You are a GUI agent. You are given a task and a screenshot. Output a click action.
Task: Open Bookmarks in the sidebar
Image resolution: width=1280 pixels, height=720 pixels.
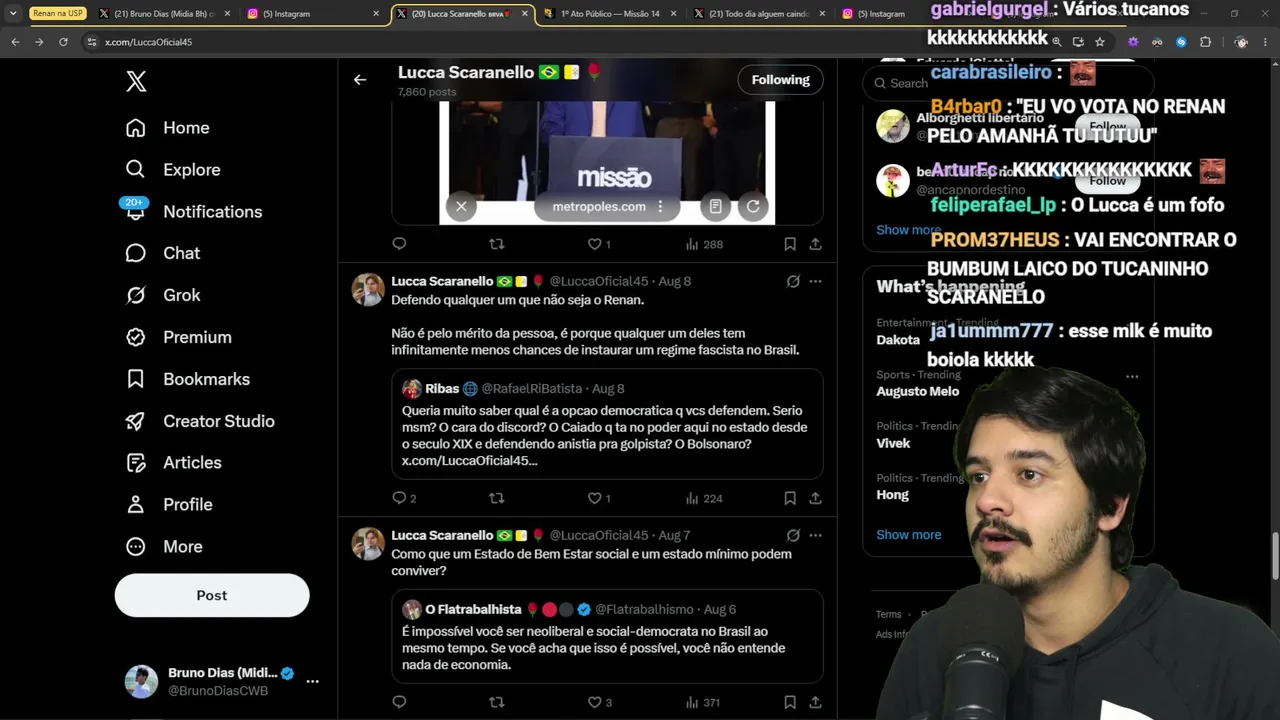click(x=187, y=379)
